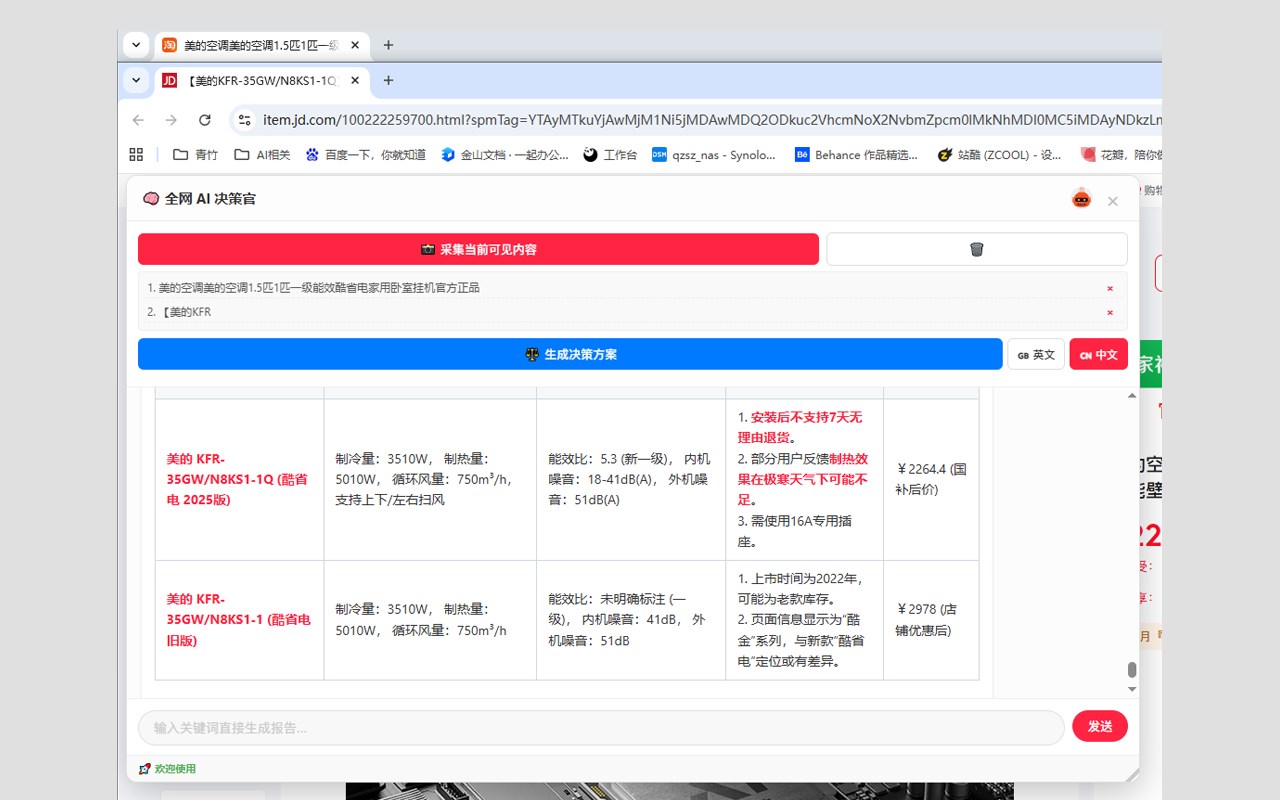Switch output language to 英文
The image size is (1280, 800).
tap(1036, 354)
